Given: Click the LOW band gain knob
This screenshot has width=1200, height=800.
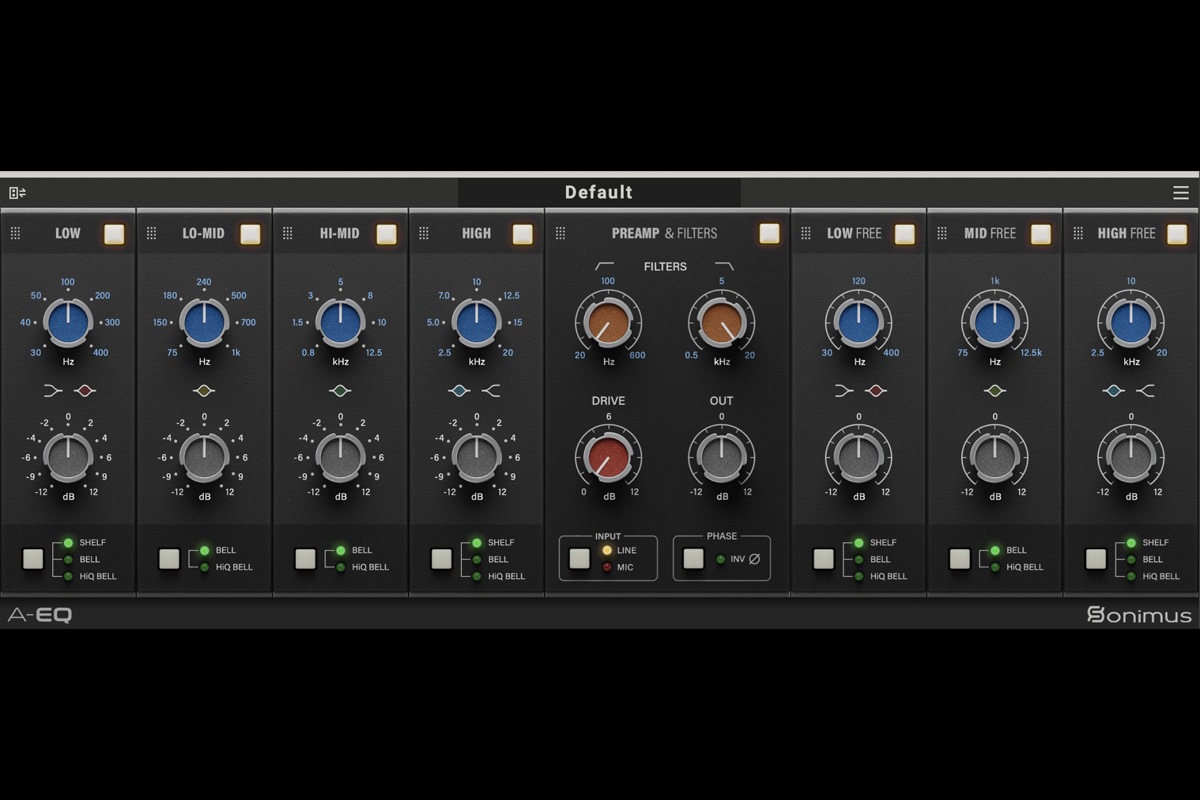Looking at the screenshot, I should (68, 457).
